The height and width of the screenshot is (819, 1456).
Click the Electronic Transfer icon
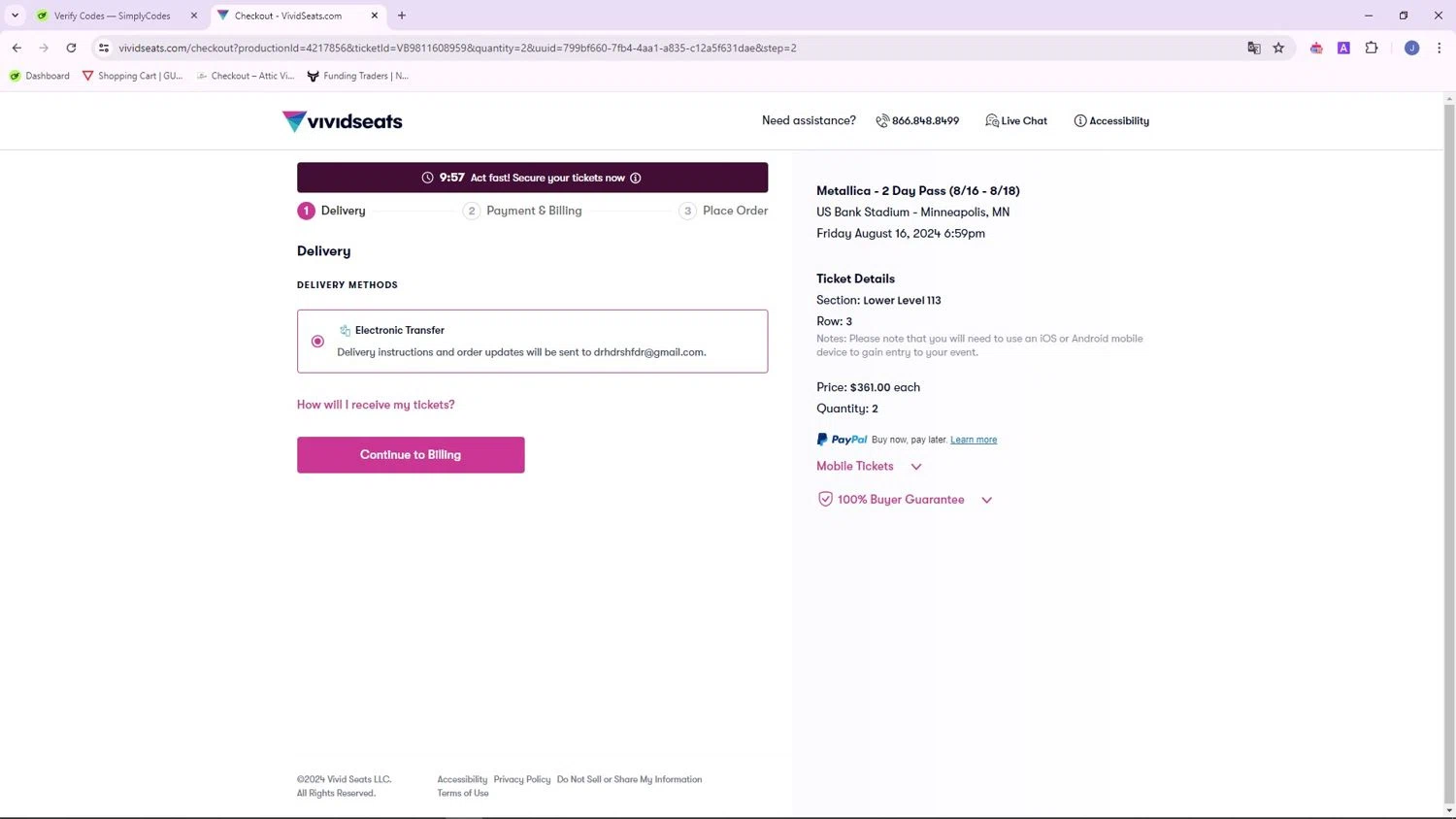[x=345, y=331]
